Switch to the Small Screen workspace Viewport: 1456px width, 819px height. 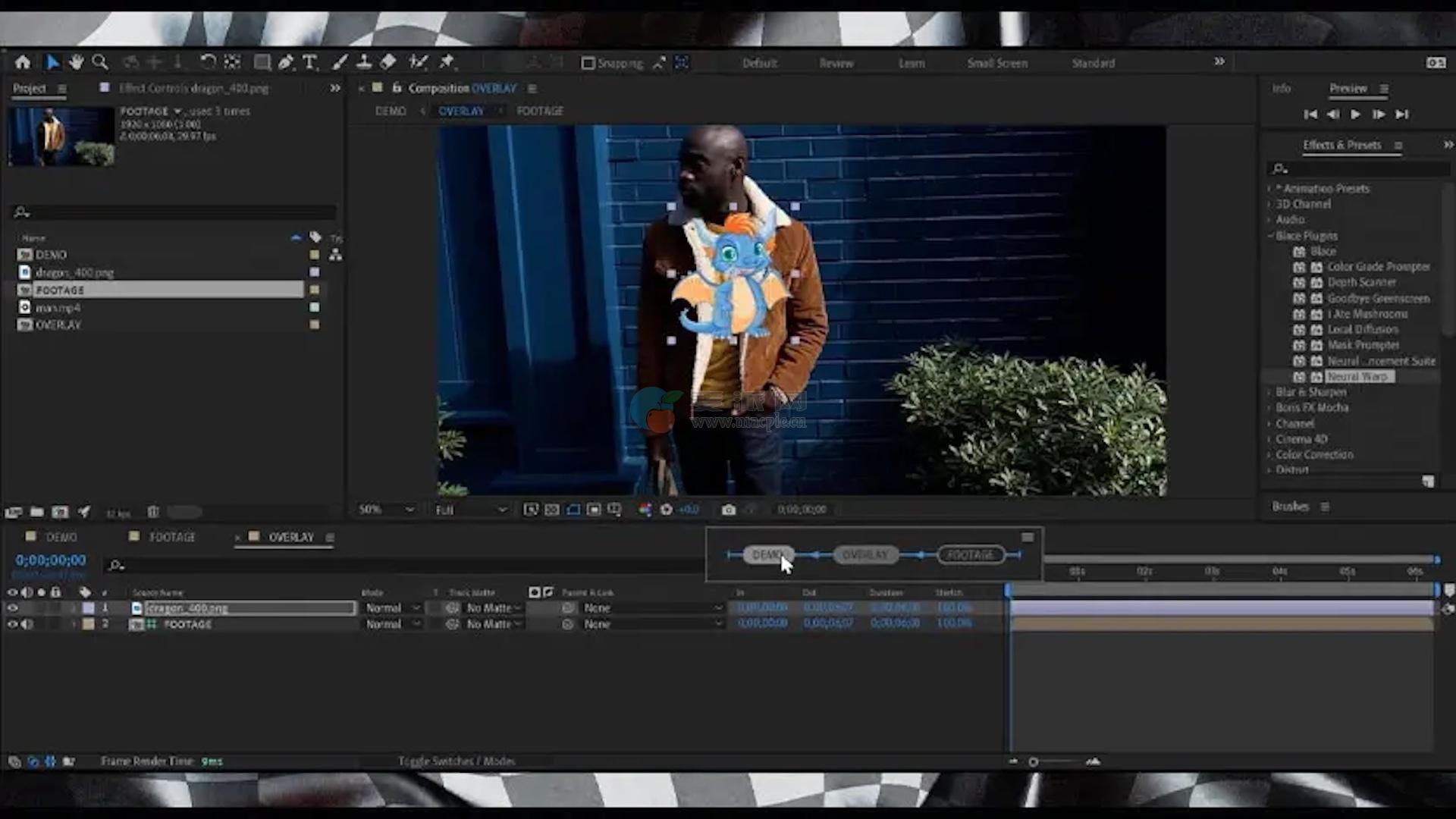[x=997, y=63]
